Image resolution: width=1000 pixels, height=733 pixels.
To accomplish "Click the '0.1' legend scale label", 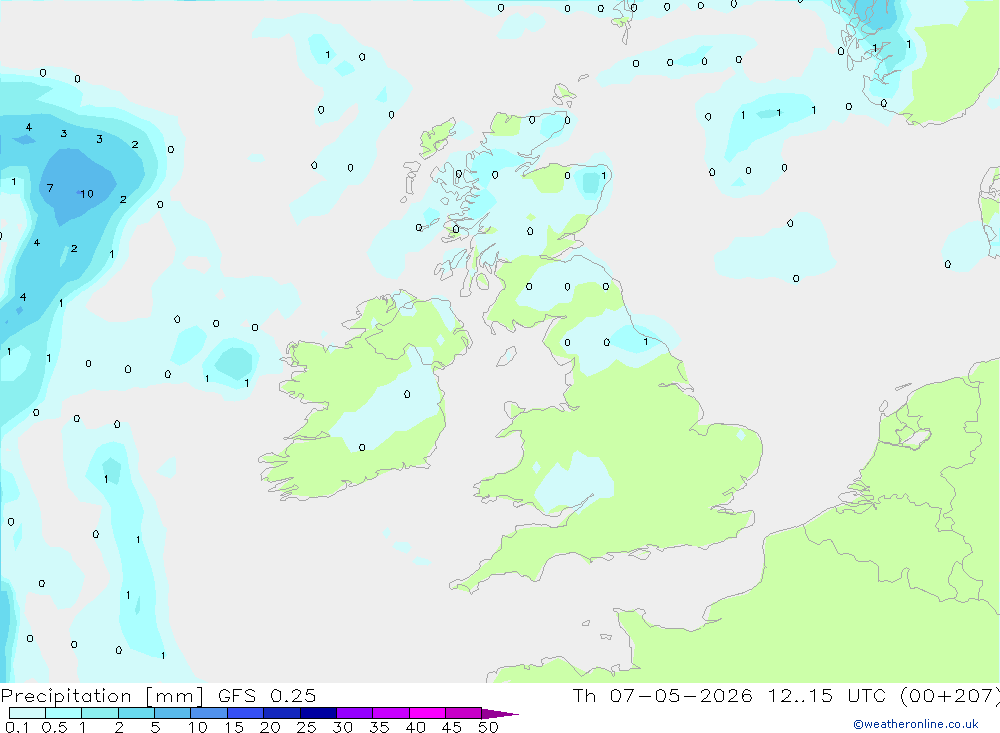I will [x=17, y=727].
